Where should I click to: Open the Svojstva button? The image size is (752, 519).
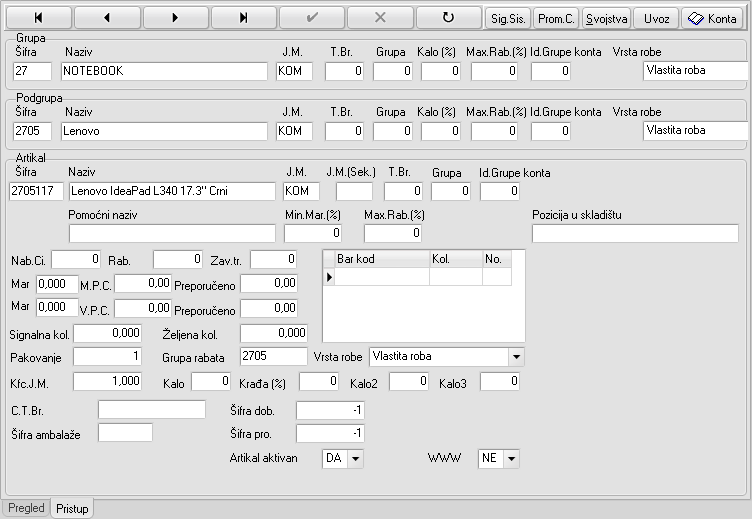[607, 18]
